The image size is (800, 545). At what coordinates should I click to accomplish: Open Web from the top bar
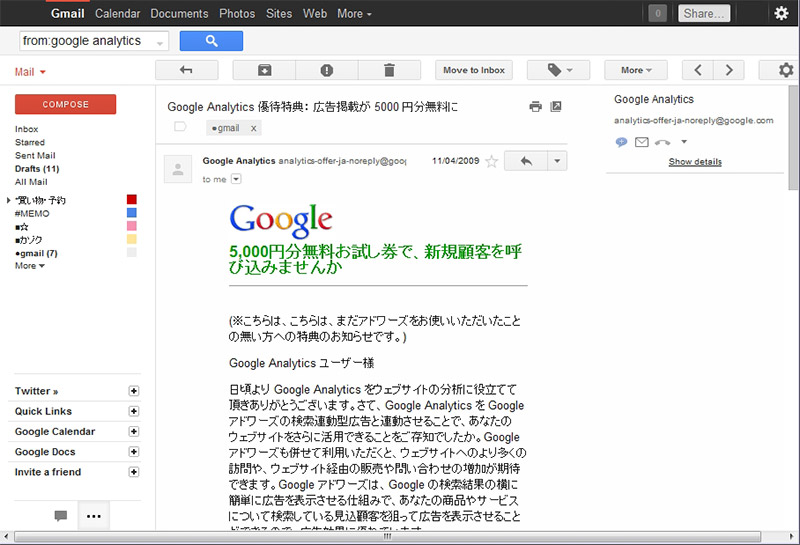[315, 14]
